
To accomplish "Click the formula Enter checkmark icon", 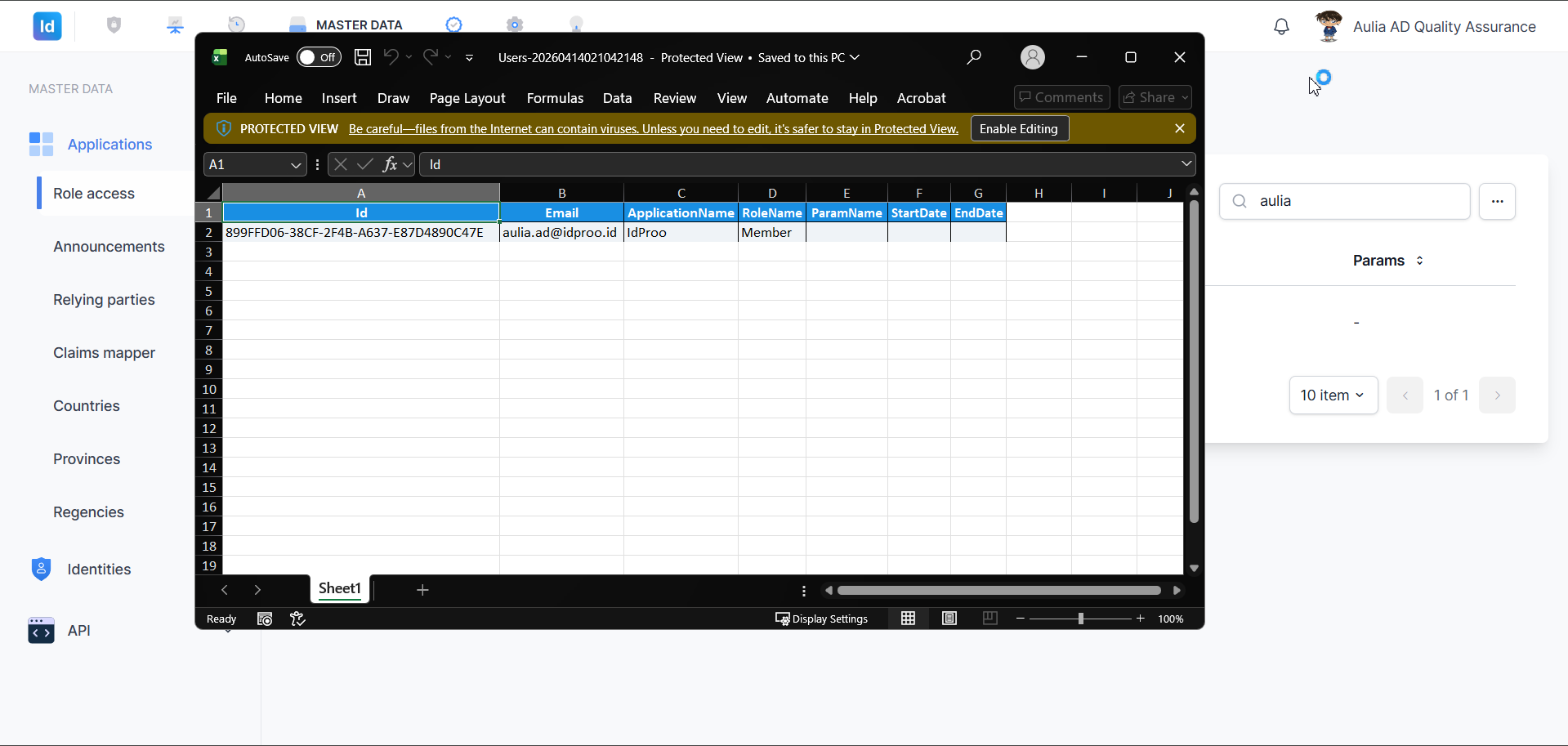I will (365, 164).
